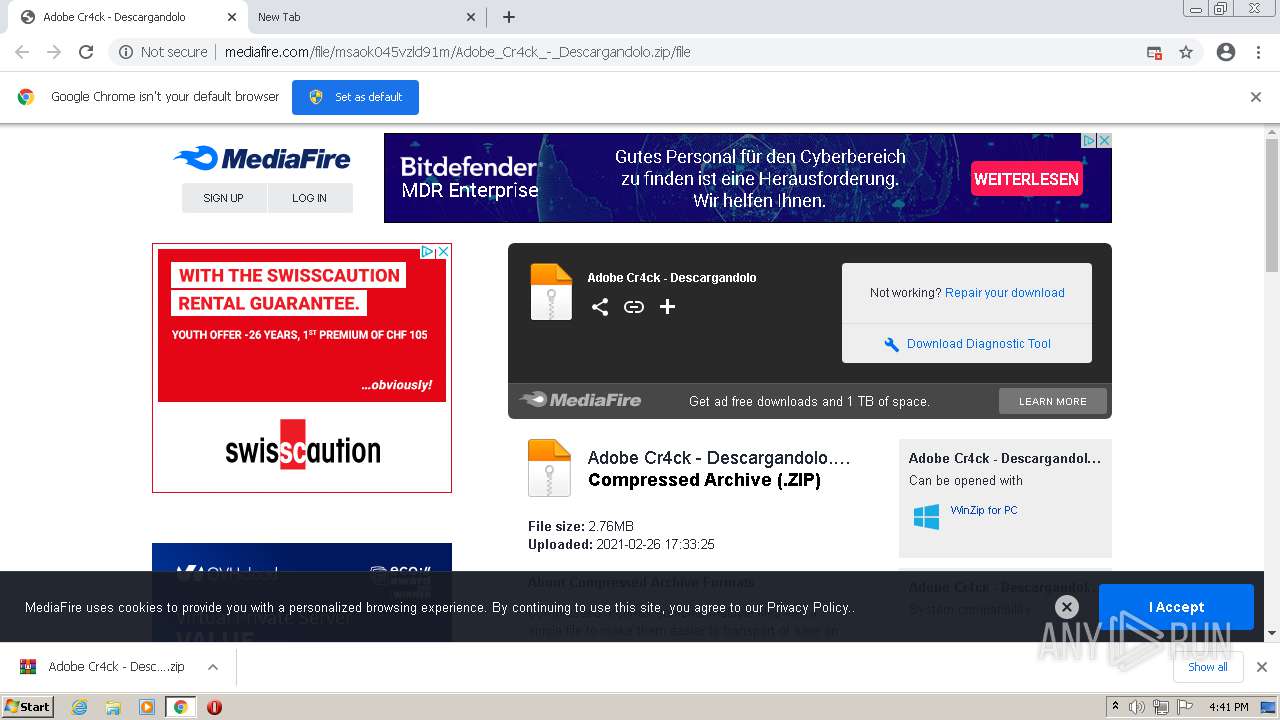This screenshot has height=720, width=1280.
Task: Click the Chrome taskbar icon
Action: [180, 707]
